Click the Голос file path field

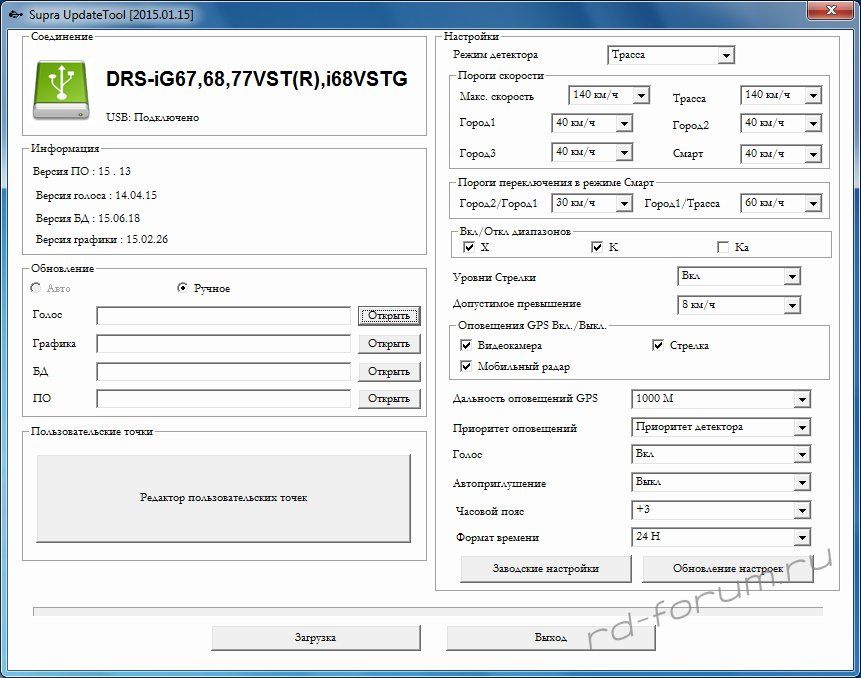click(223, 316)
